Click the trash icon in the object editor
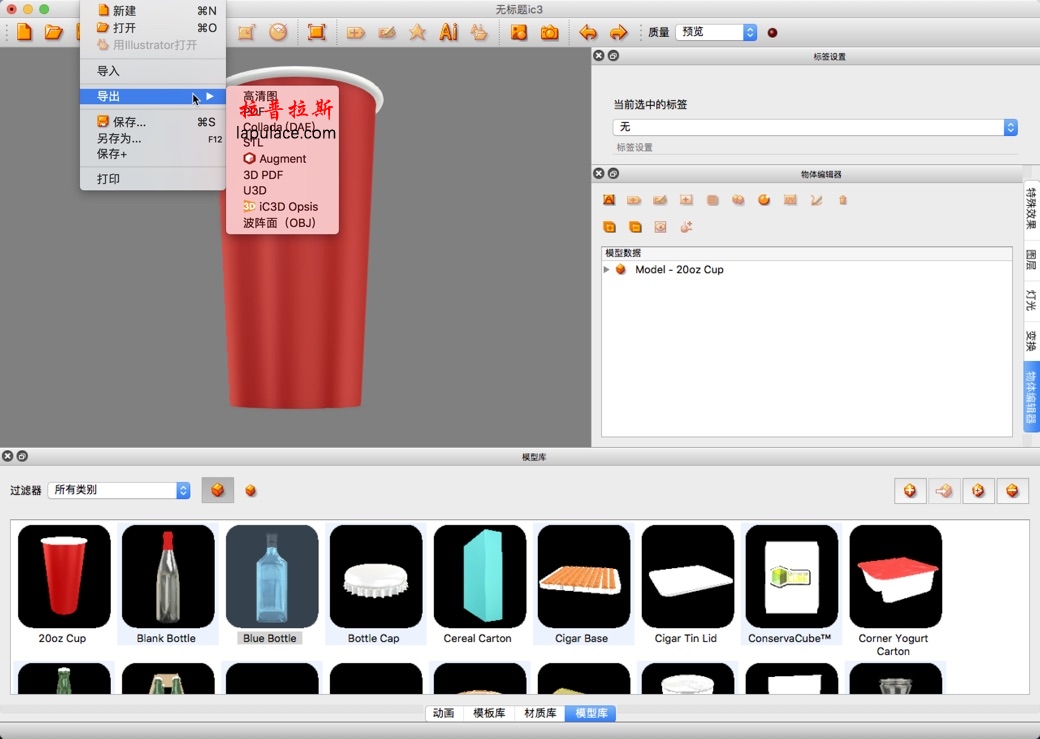Viewport: 1040px width, 739px height. (843, 200)
